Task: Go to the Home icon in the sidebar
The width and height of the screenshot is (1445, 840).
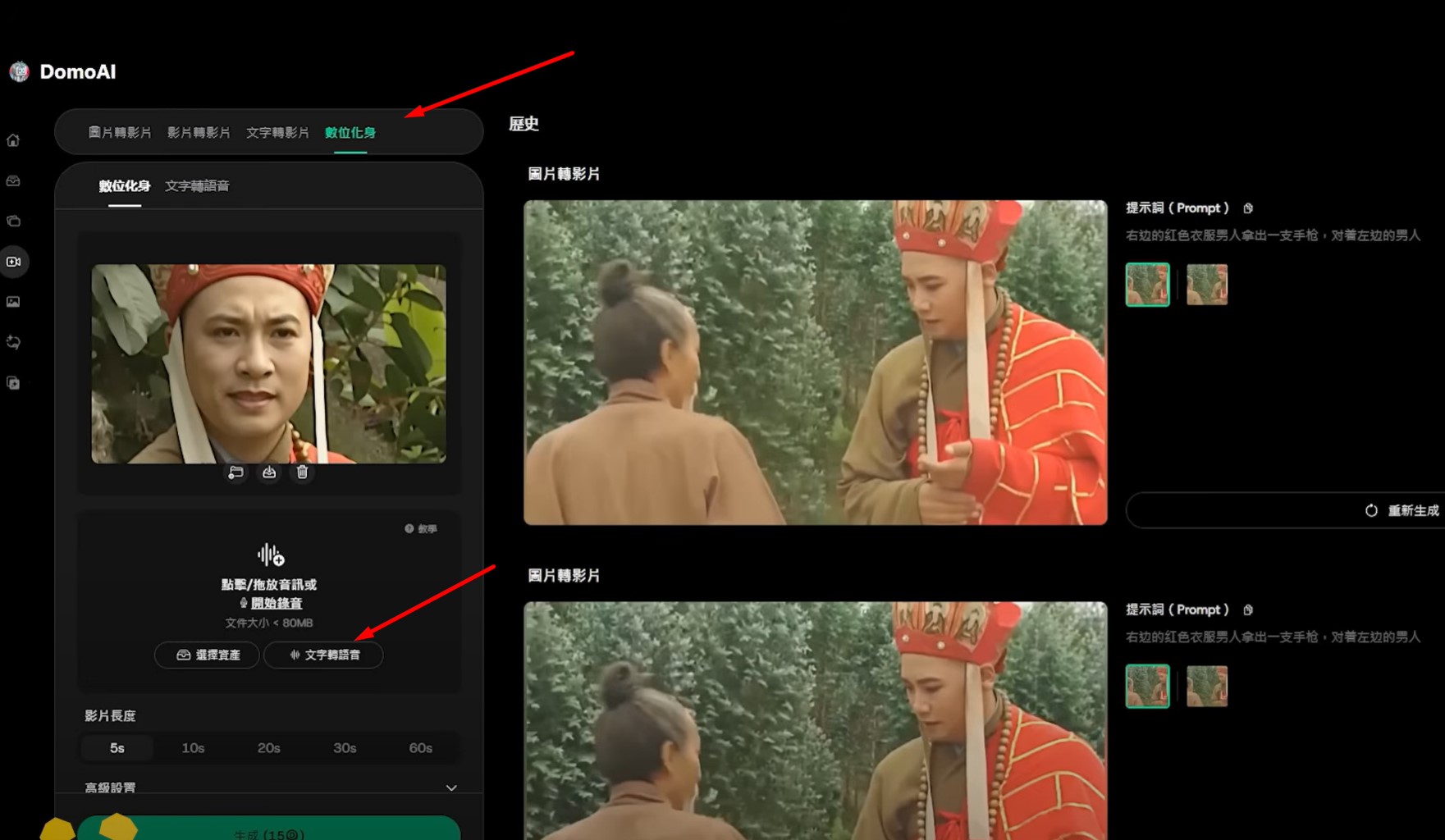Action: click(13, 140)
